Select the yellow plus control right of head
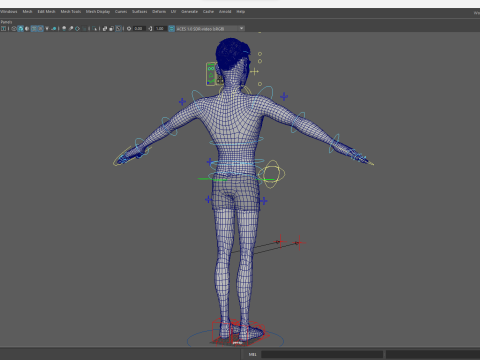Image resolution: width=480 pixels, height=360 pixels. pyautogui.click(x=254, y=71)
